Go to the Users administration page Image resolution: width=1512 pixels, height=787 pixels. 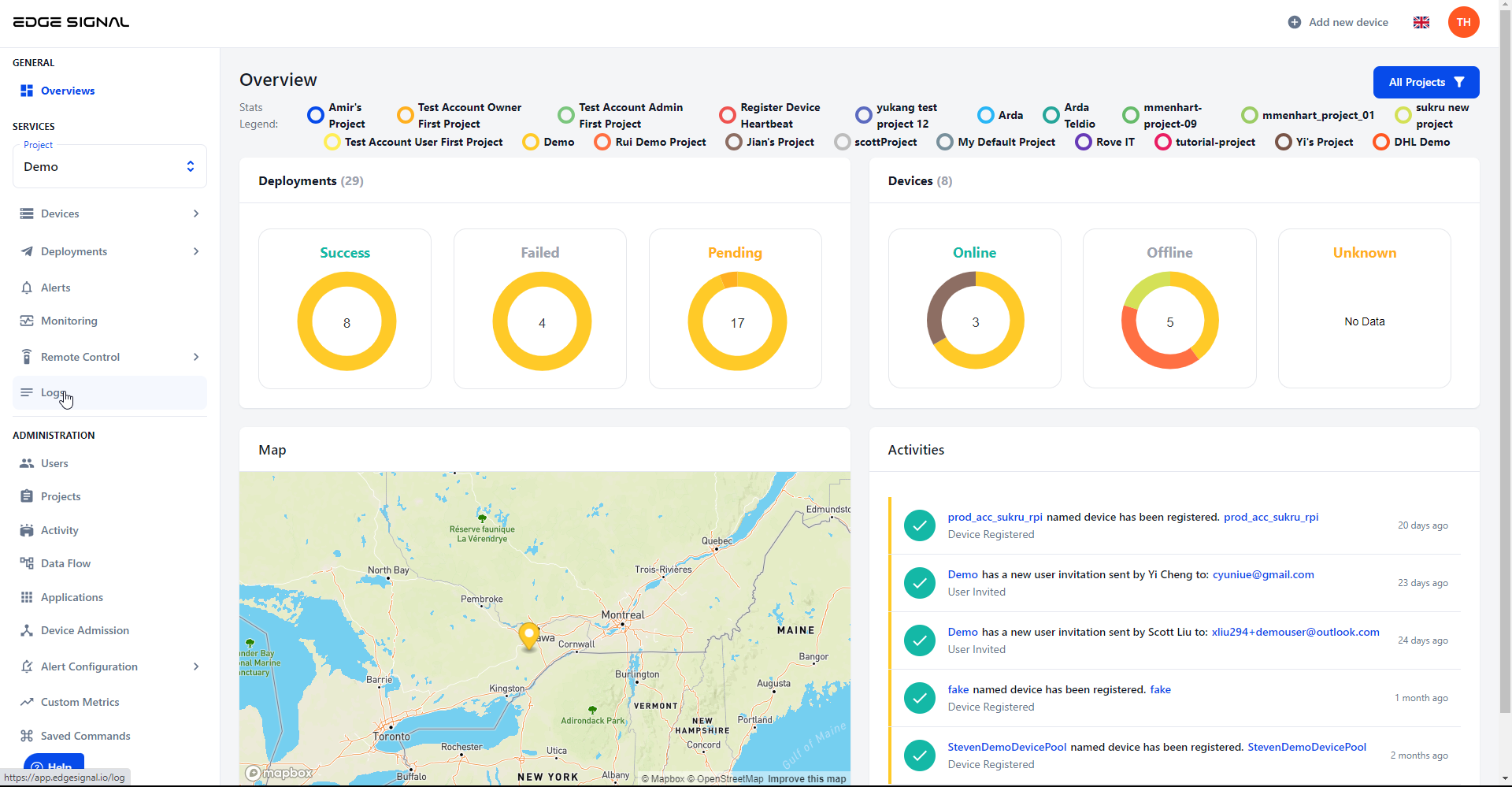54,463
